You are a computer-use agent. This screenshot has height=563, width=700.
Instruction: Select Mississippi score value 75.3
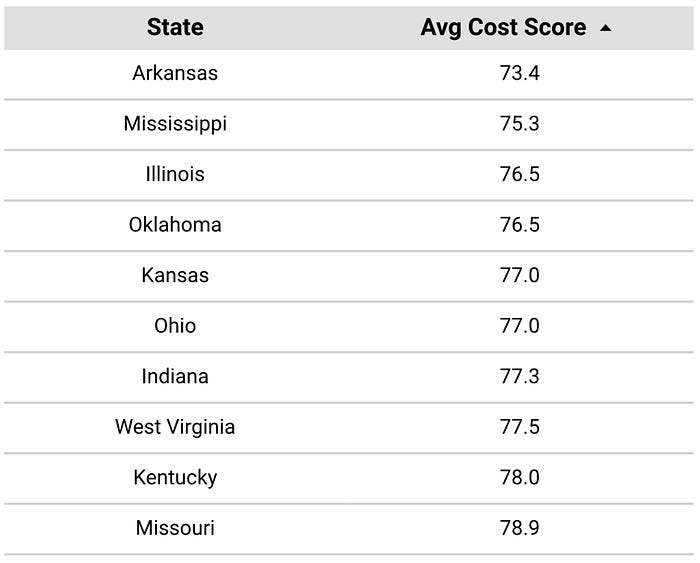[x=519, y=124]
